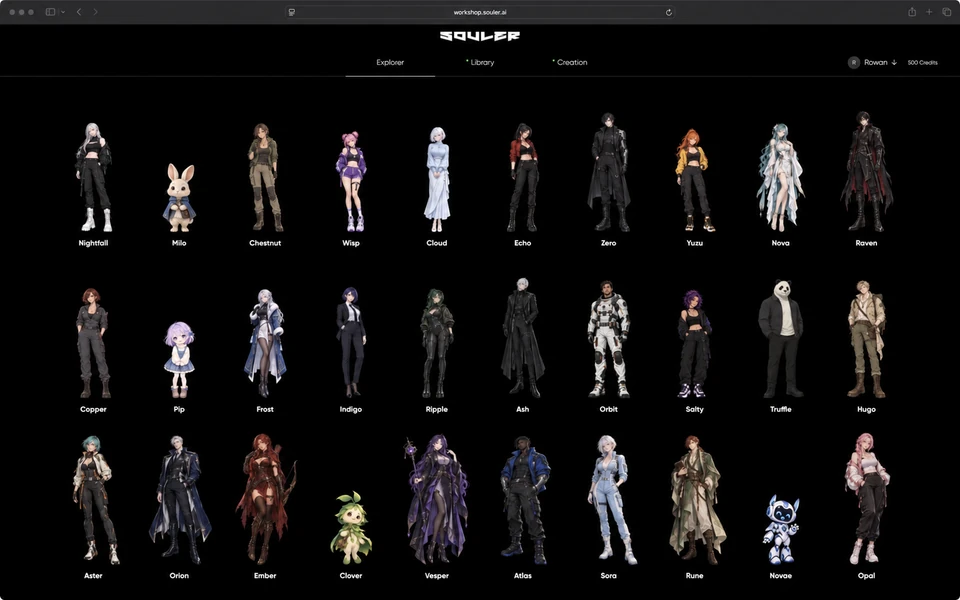Click the Share icon in Safari
Screen dimensions: 960x600
click(912, 12)
